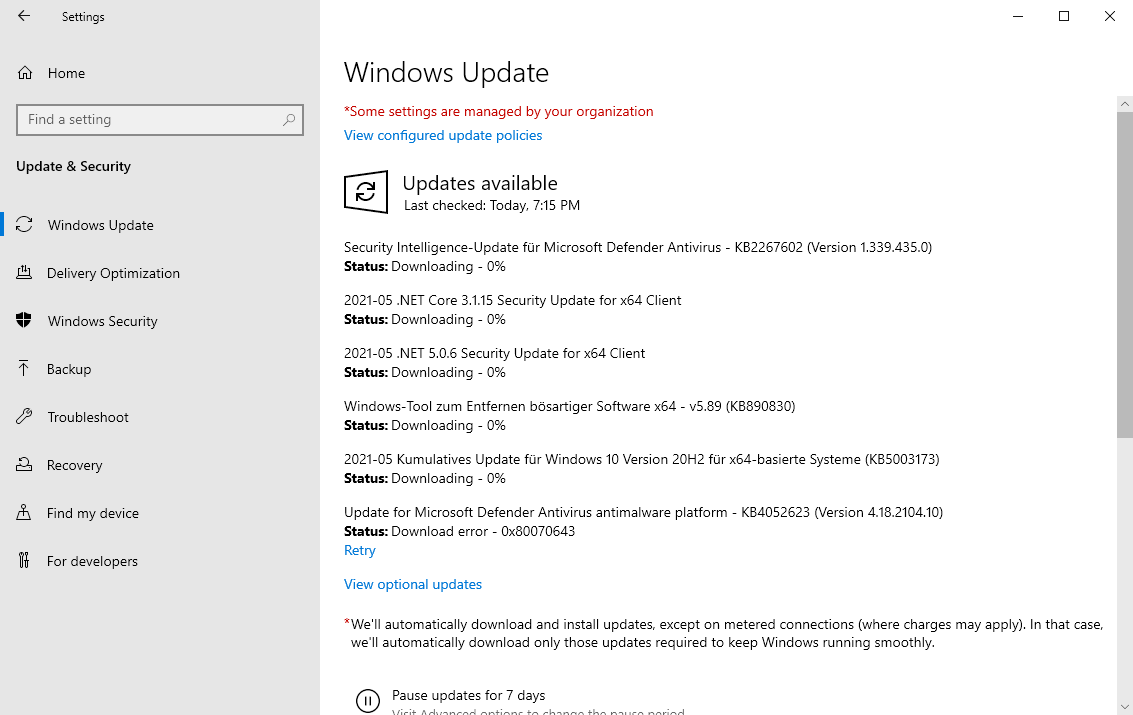Close the Settings window
This screenshot has height=715, width=1133.
coord(1110,16)
